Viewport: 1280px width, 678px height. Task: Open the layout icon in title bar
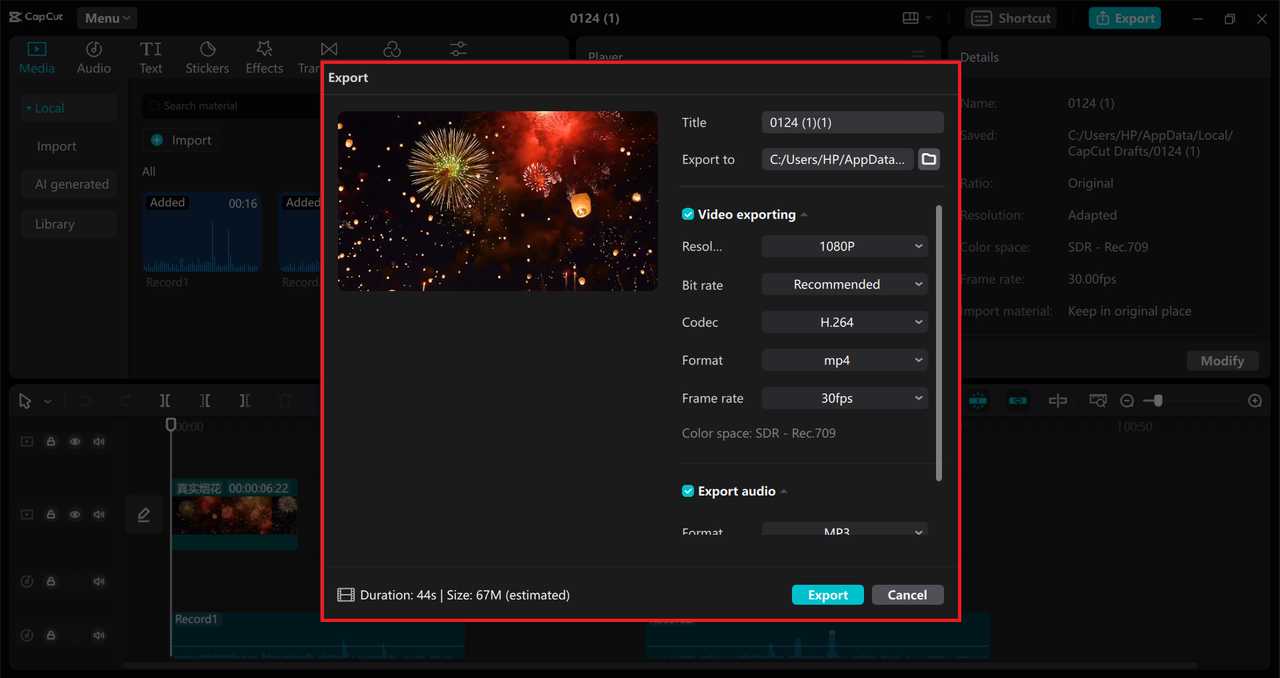[x=911, y=18]
